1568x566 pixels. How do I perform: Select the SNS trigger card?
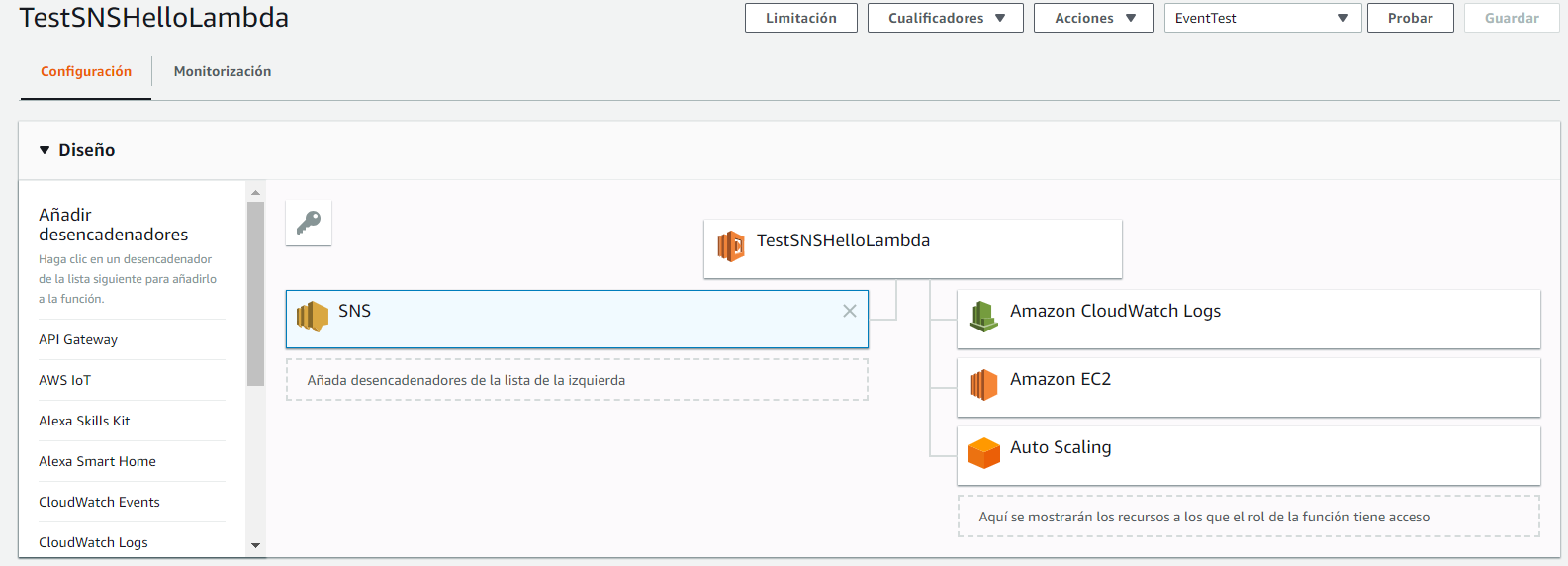[577, 319]
